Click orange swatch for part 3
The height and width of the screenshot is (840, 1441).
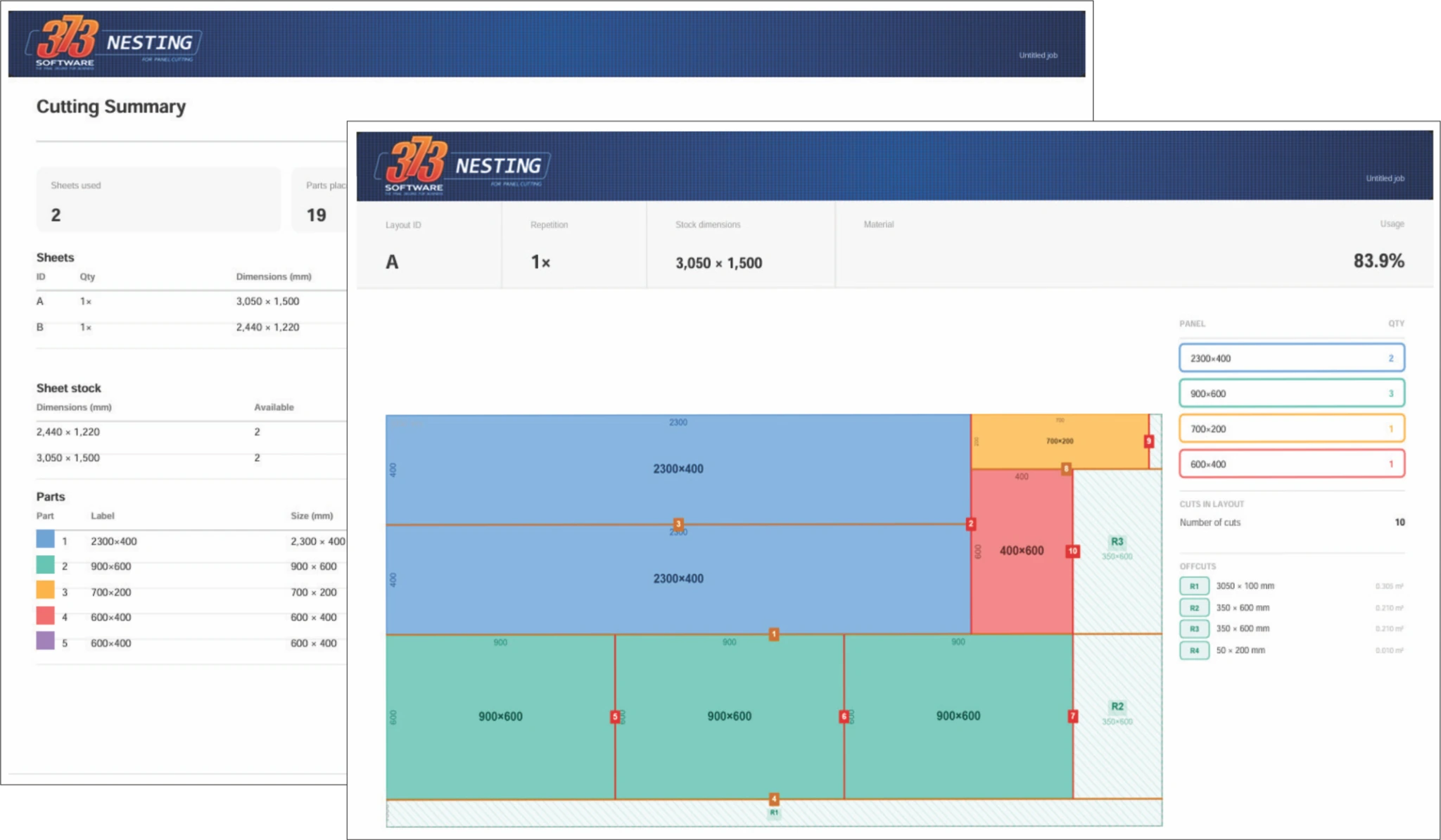pos(45,590)
